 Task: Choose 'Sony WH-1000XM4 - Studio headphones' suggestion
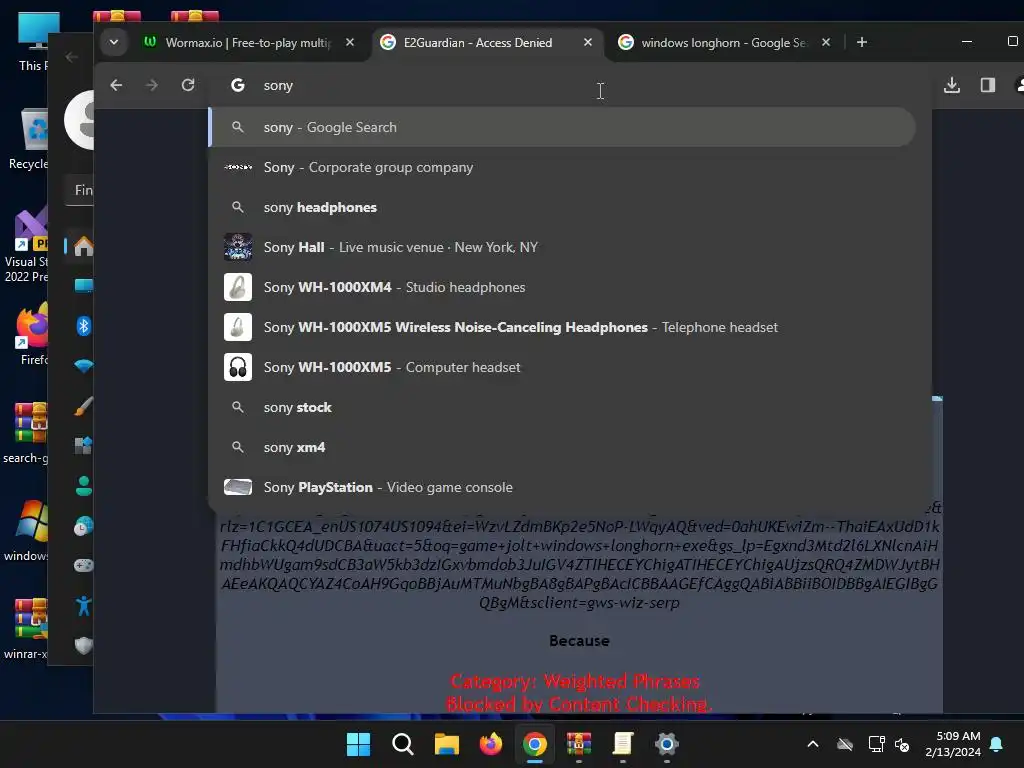click(562, 287)
